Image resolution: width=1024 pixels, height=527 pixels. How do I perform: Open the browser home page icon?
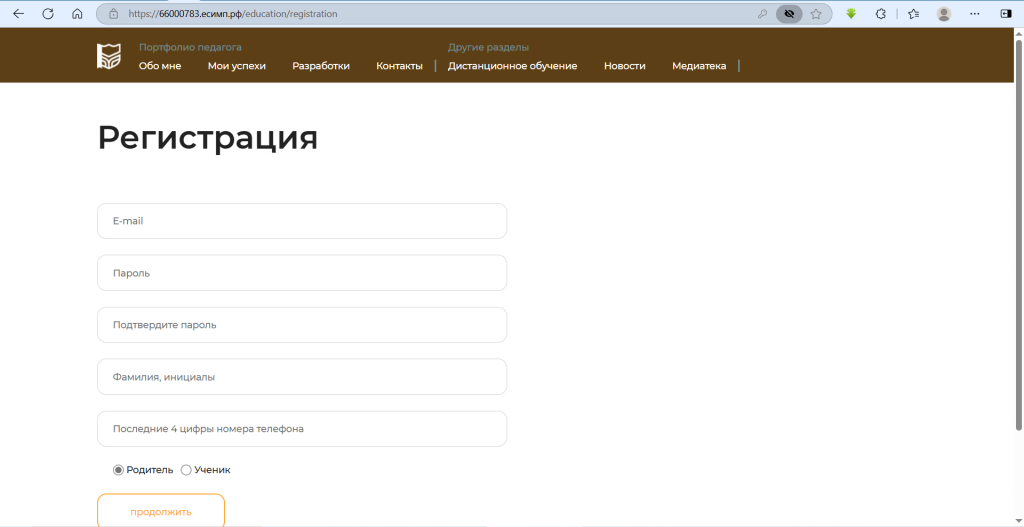tap(77, 14)
